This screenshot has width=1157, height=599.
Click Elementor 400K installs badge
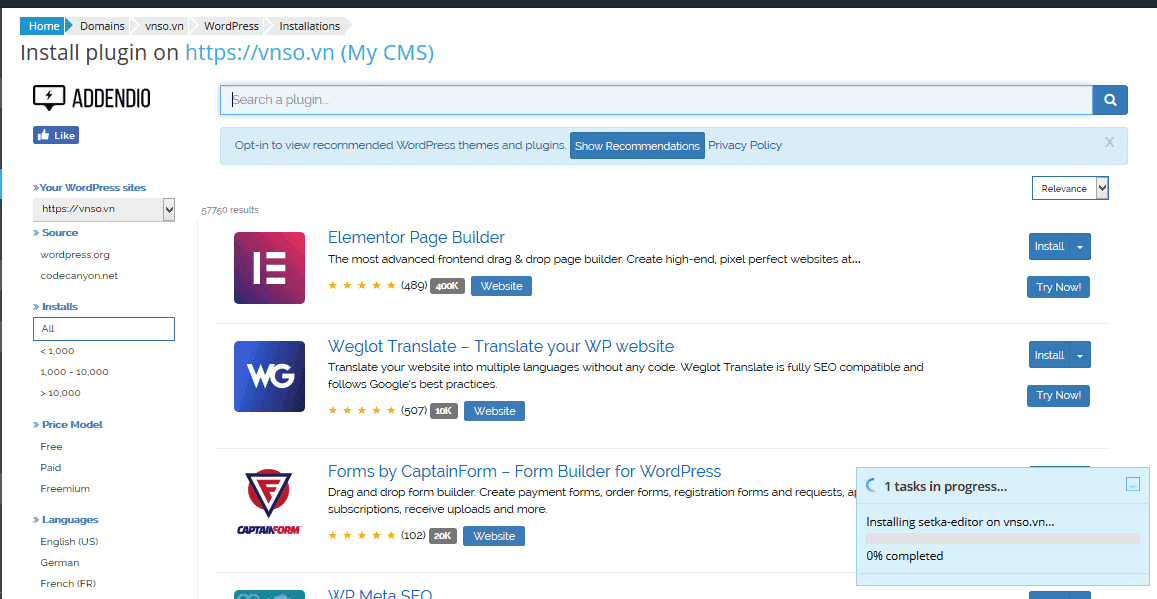click(x=447, y=286)
